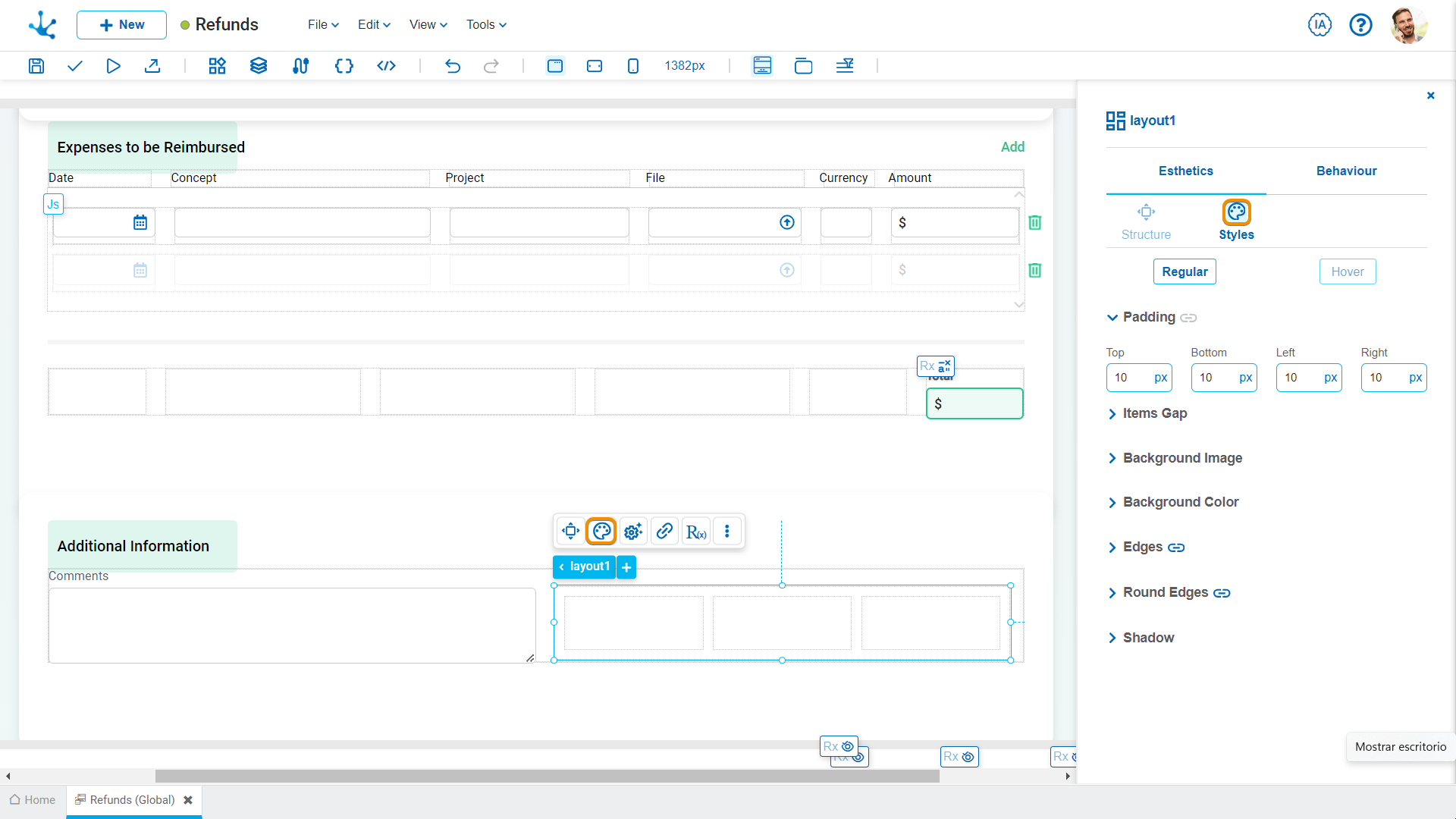Click the settings gear icon in floating toolbar

633,531
